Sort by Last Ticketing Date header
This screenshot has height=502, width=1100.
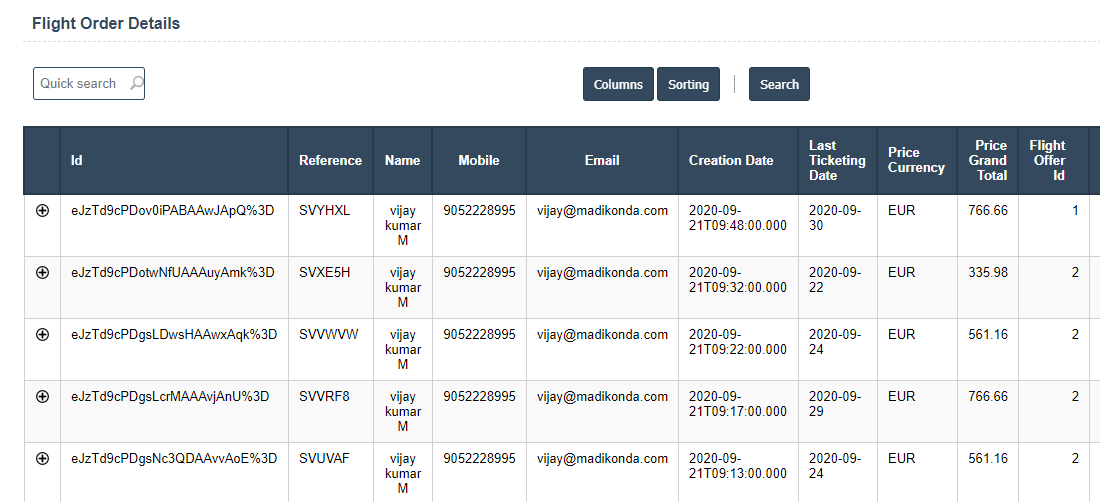(x=837, y=160)
